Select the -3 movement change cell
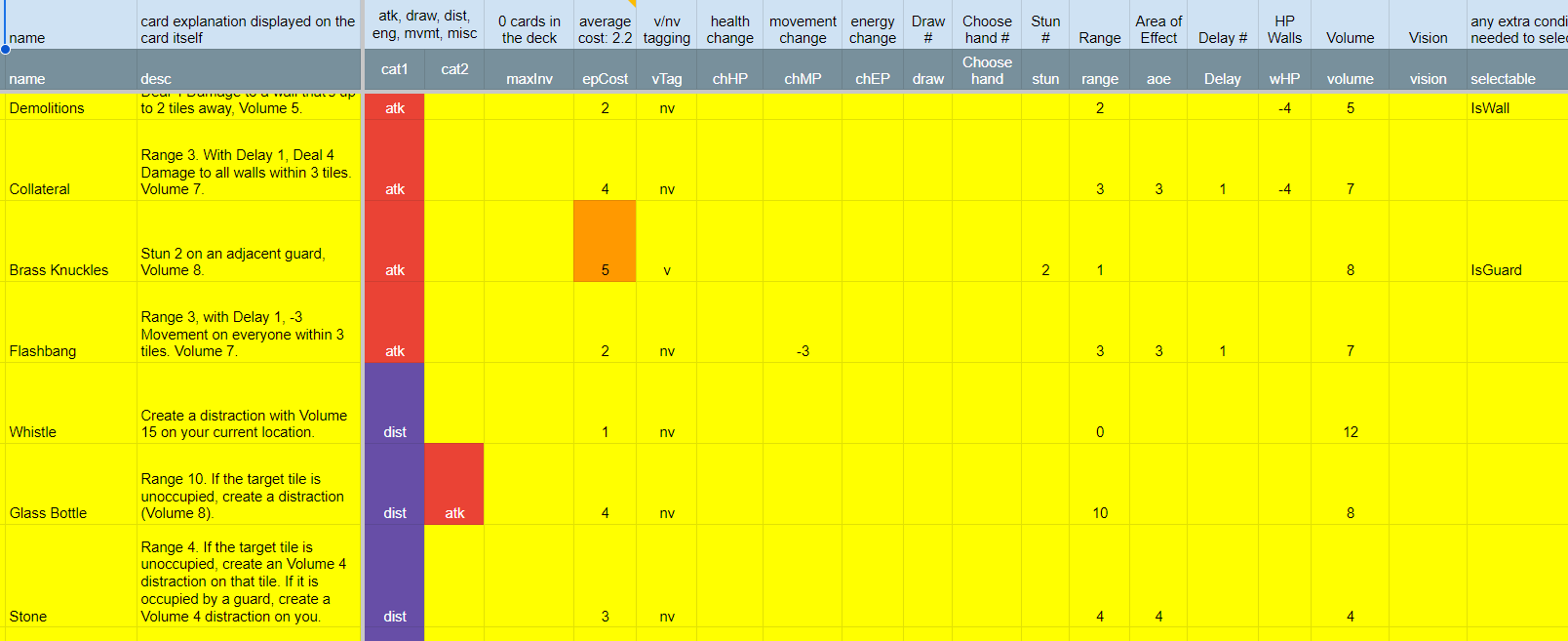 [x=803, y=351]
